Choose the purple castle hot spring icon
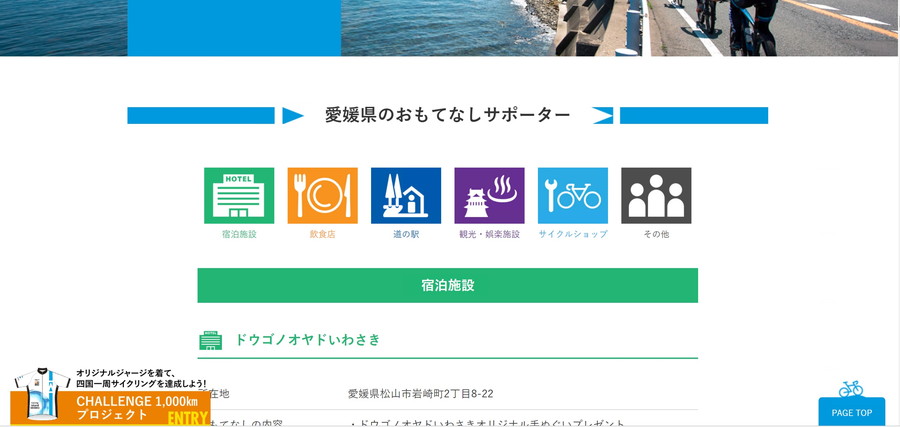Viewport: 900px width, 427px height. click(489, 195)
